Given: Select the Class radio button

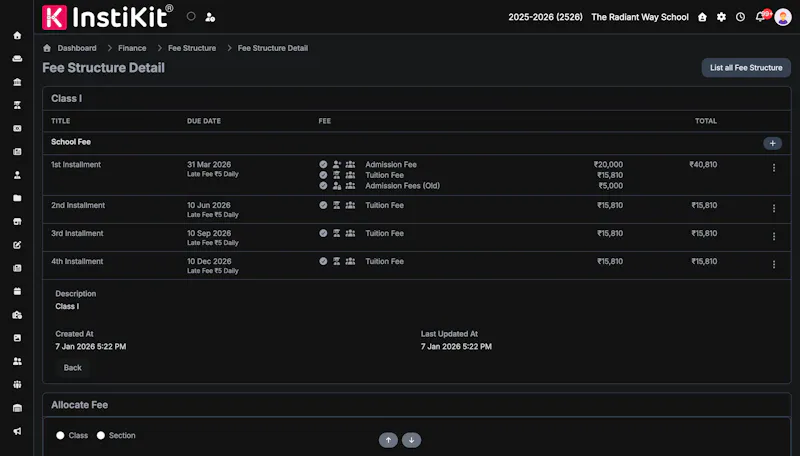Looking at the screenshot, I should 60,435.
